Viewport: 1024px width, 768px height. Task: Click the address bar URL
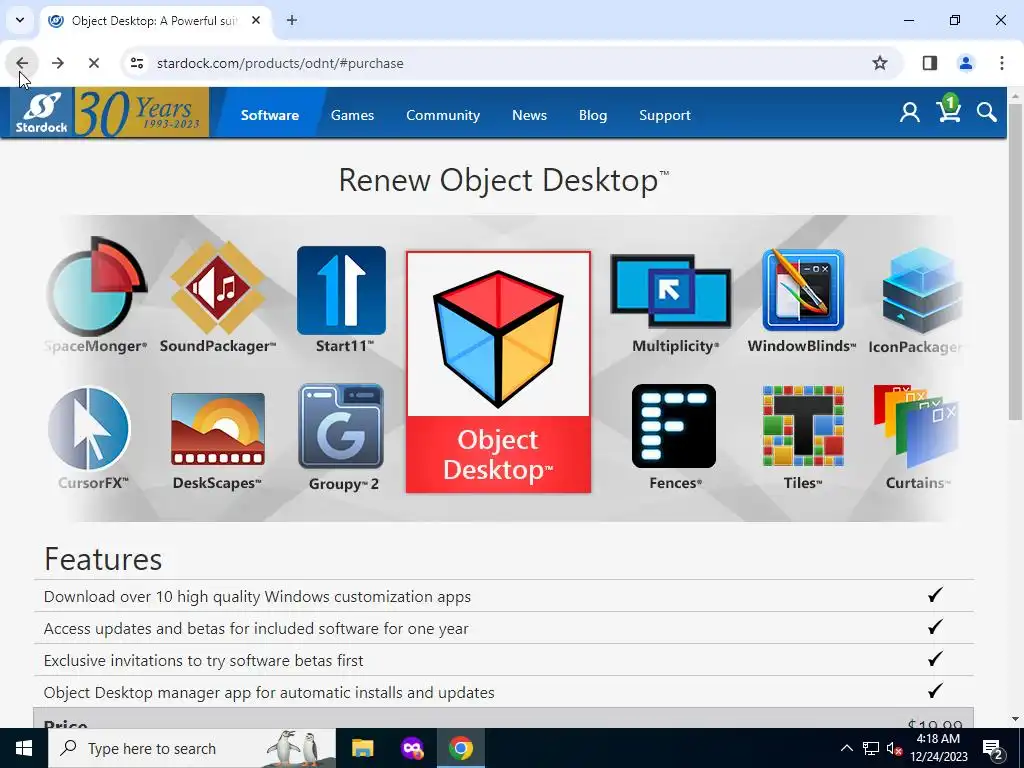pyautogui.click(x=280, y=63)
